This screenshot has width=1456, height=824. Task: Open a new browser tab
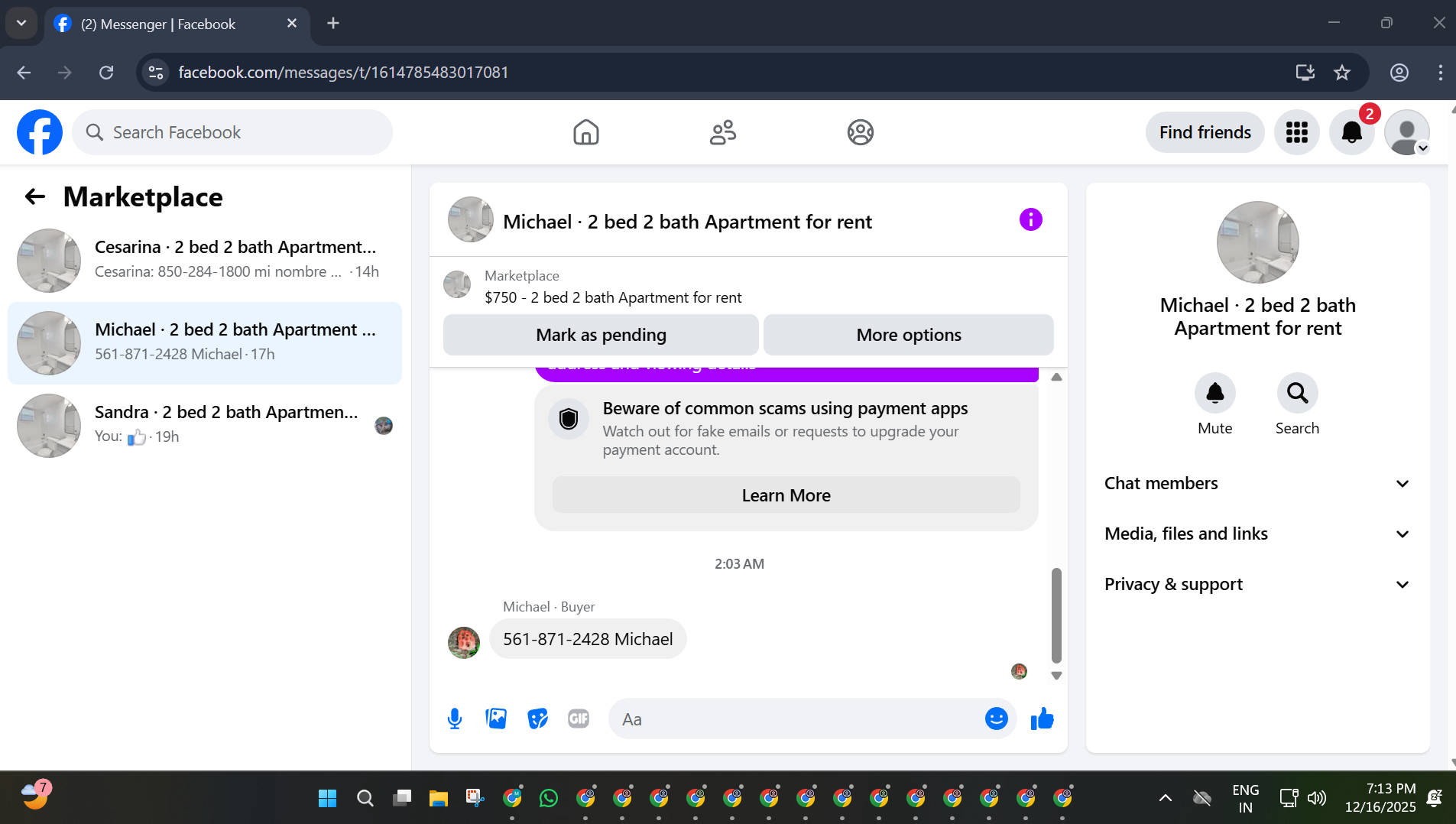333,23
